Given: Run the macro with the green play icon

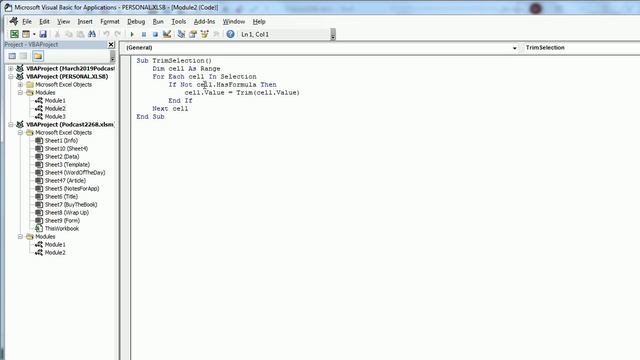Looking at the screenshot, I should (132, 34).
